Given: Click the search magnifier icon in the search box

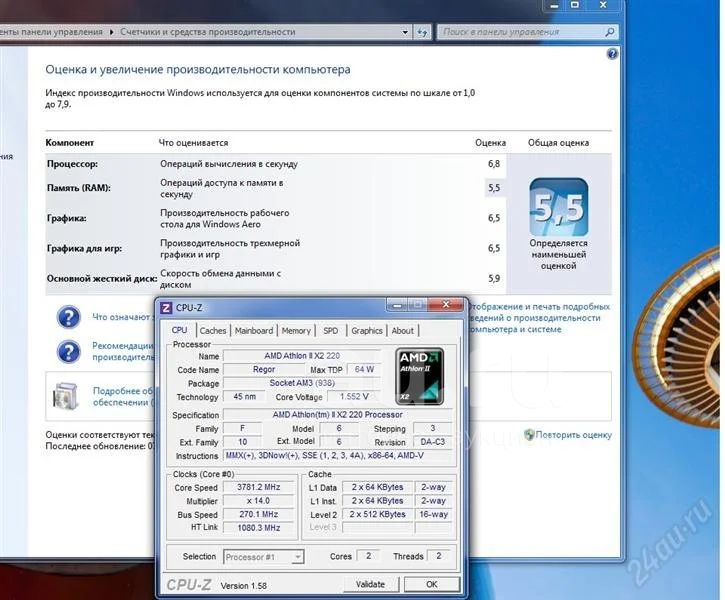Looking at the screenshot, I should point(610,32).
